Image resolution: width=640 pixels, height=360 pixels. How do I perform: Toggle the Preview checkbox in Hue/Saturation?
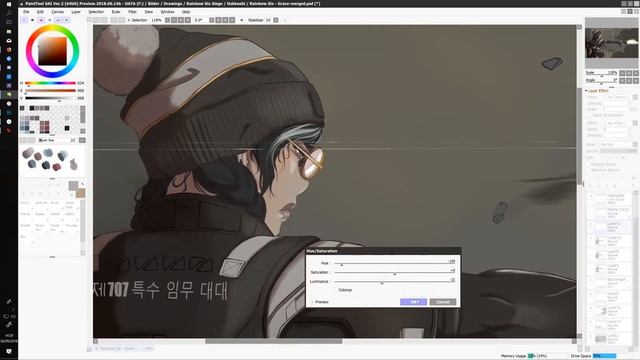[313, 302]
